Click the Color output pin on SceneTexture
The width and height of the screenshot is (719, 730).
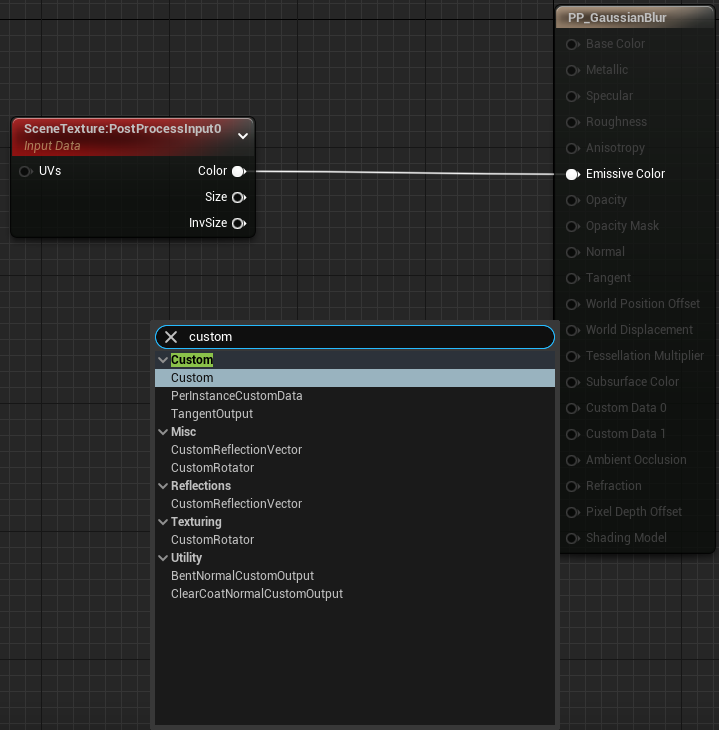click(239, 171)
